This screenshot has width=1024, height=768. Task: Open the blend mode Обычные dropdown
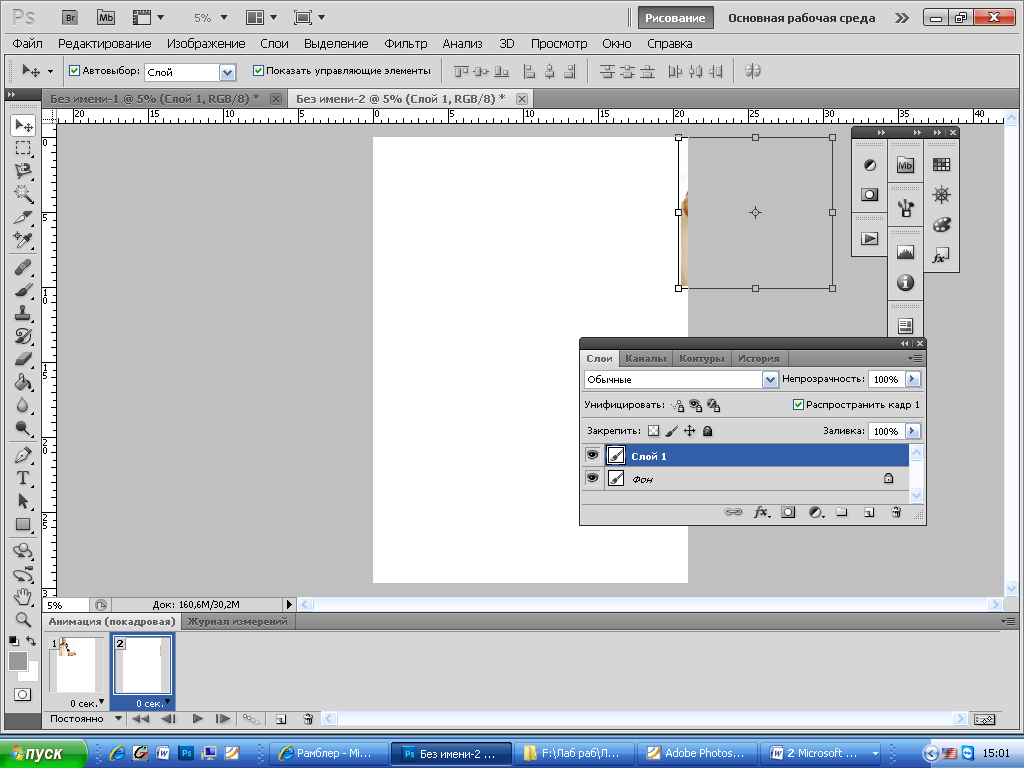[770, 379]
